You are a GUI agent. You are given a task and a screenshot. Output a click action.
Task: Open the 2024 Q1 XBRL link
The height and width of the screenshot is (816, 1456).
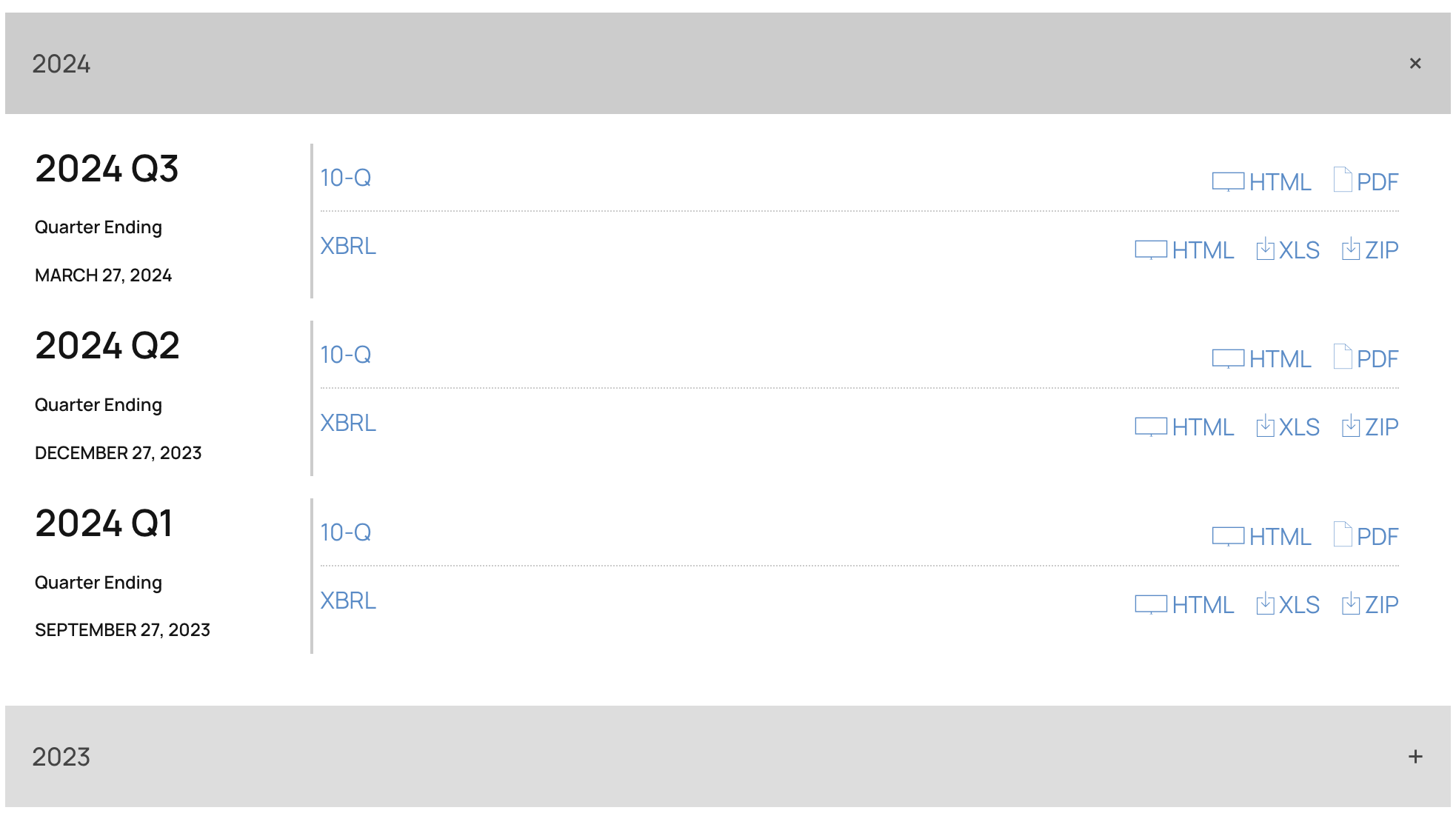pos(348,601)
